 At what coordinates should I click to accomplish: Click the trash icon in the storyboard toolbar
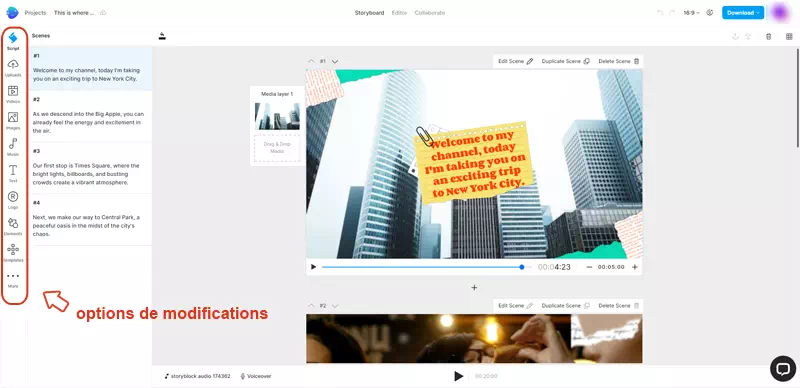(x=769, y=36)
